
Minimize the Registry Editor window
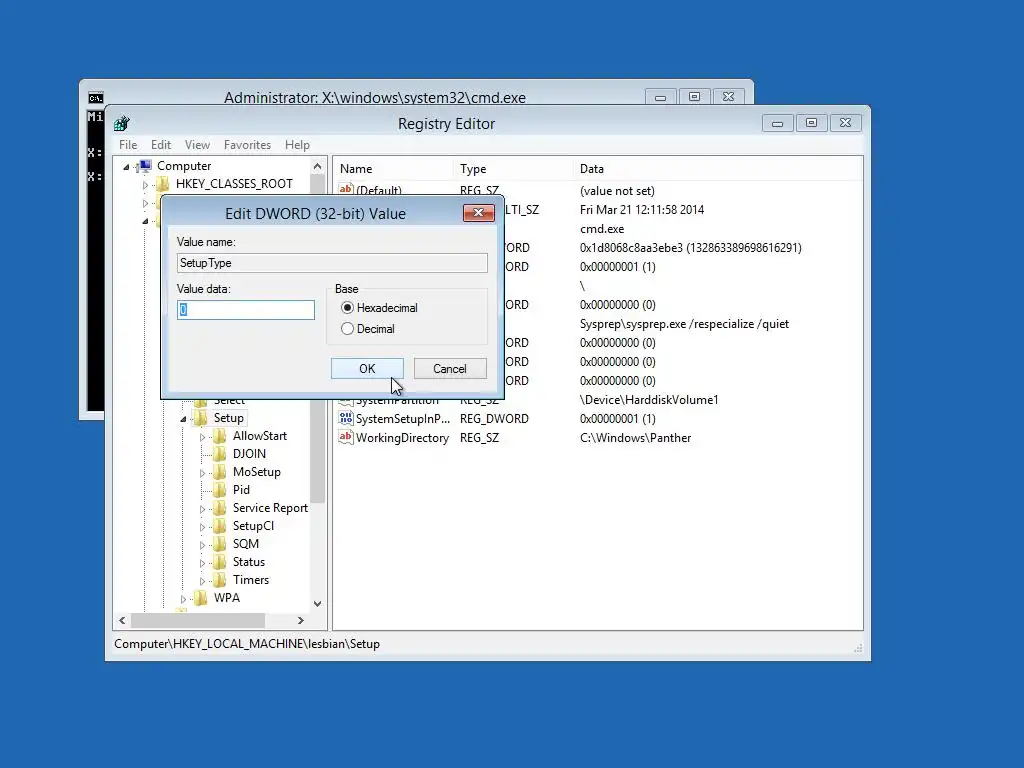[x=777, y=123]
